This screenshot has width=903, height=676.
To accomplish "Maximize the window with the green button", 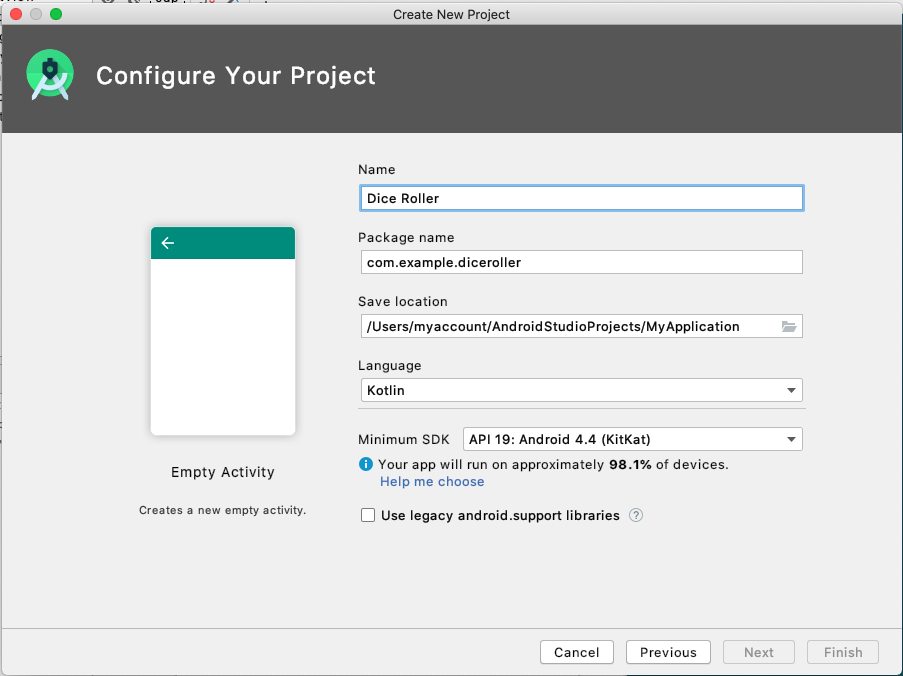I will pyautogui.click(x=56, y=14).
